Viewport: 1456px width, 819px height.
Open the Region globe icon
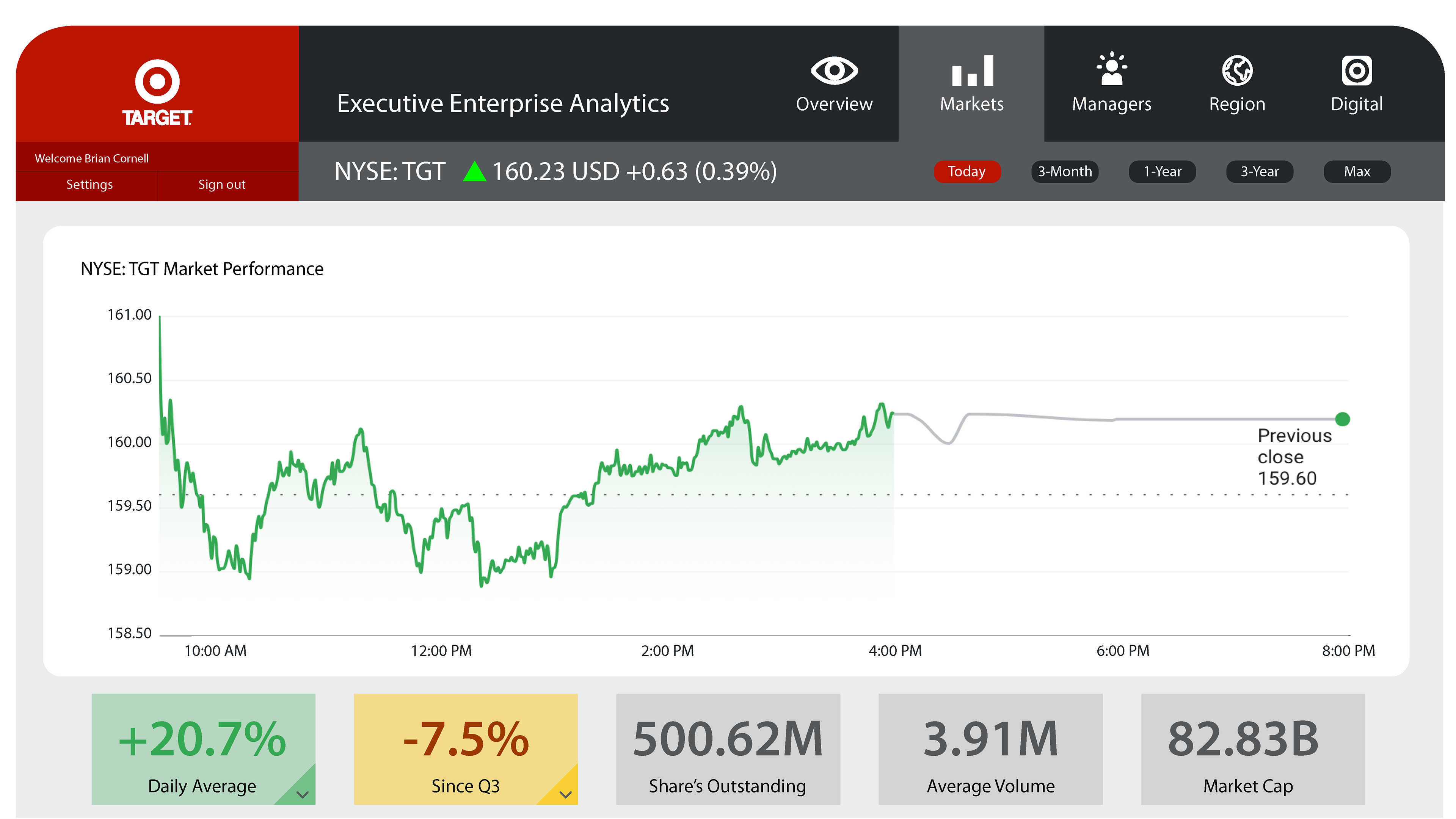[1237, 71]
